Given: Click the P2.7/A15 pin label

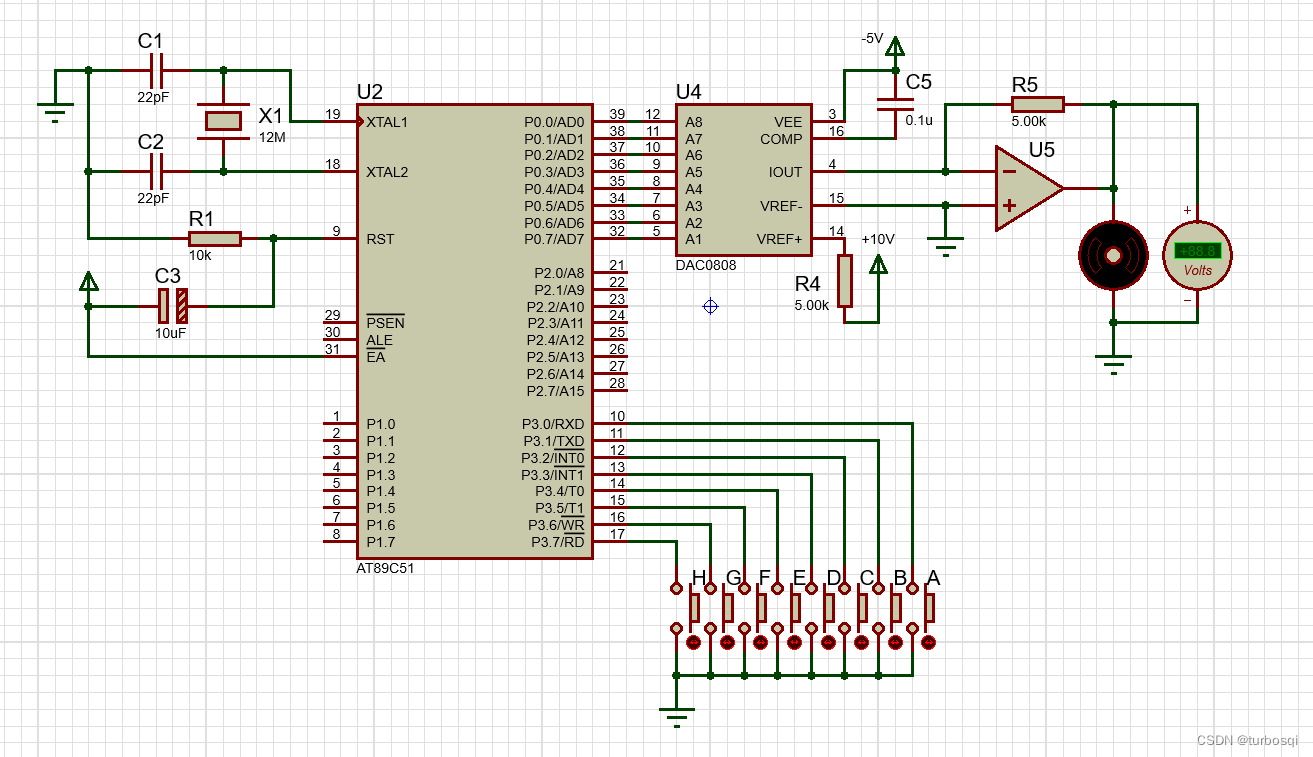Looking at the screenshot, I should point(556,391).
